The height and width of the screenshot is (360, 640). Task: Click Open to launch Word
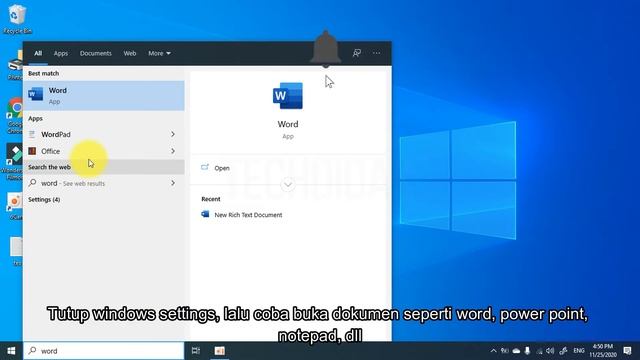222,168
